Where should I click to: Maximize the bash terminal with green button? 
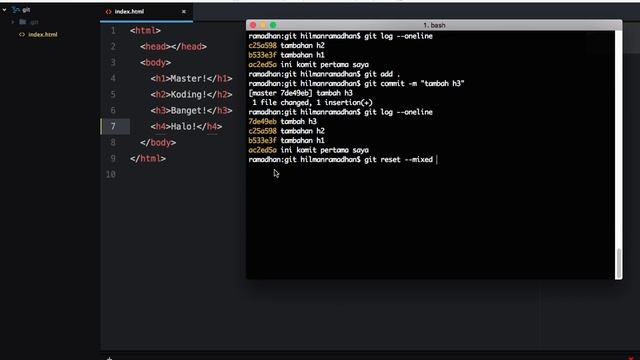(273, 25)
